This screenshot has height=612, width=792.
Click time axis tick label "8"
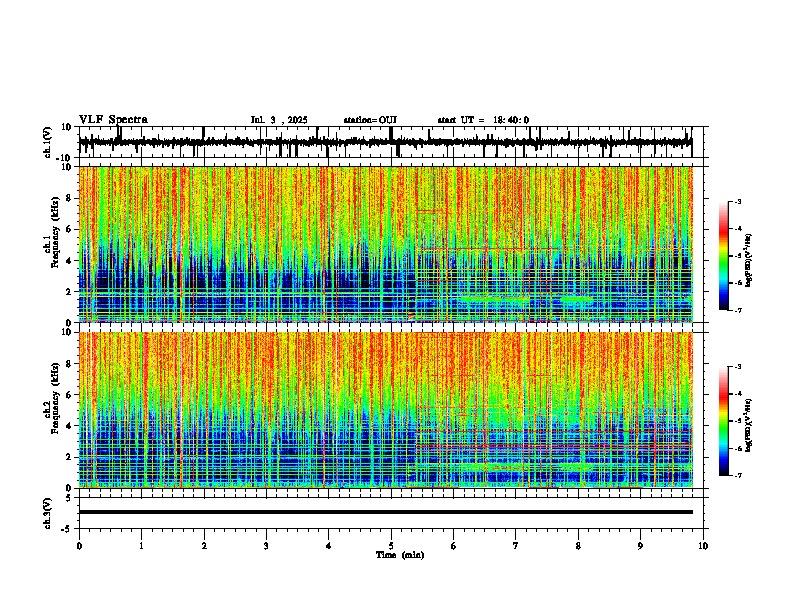click(578, 546)
